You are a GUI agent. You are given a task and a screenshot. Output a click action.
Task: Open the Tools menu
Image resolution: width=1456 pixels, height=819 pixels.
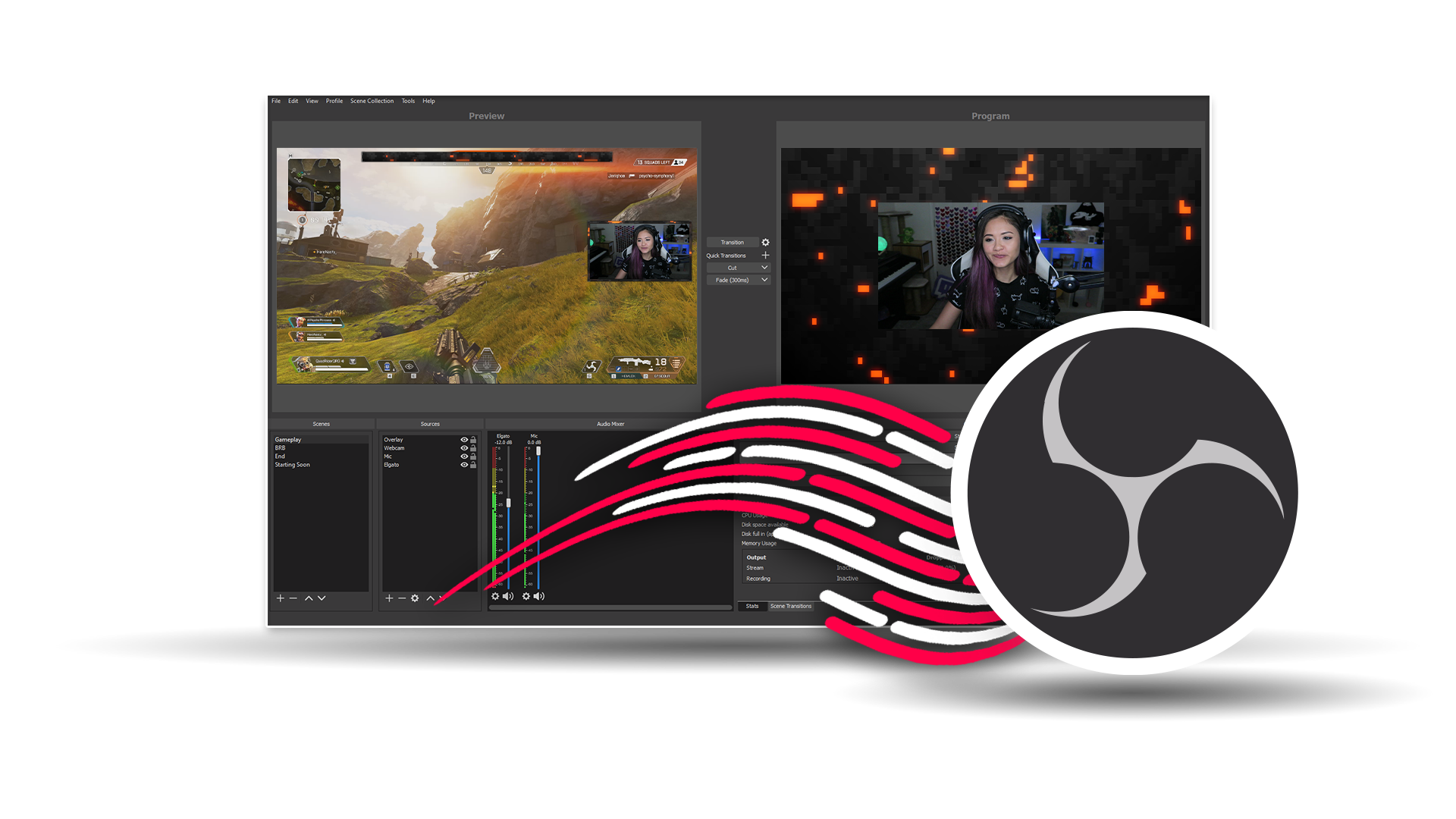[x=407, y=101]
